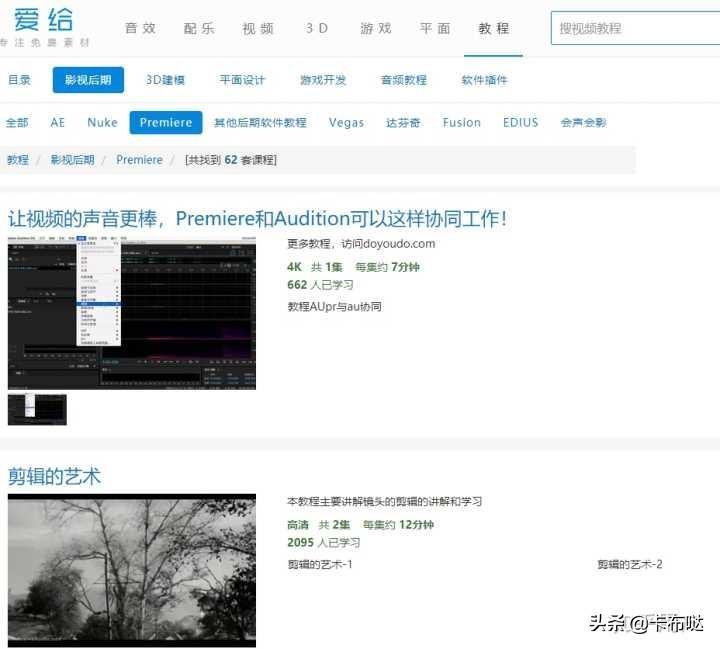Open episode 剪辑的艺术-2
Screen dimensions: 720x649
click(630, 564)
